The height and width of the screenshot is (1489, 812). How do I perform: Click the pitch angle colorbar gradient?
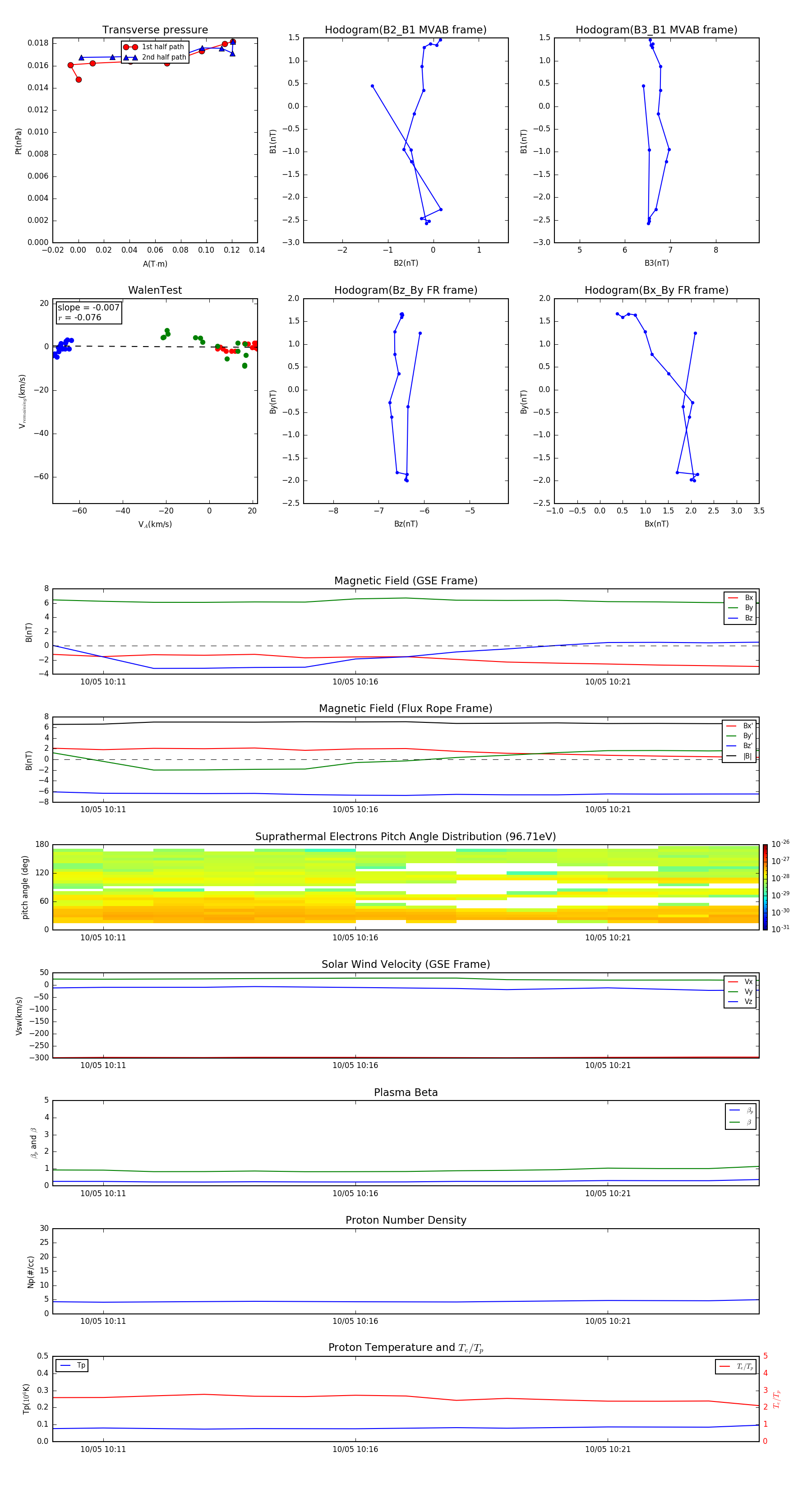765,887
